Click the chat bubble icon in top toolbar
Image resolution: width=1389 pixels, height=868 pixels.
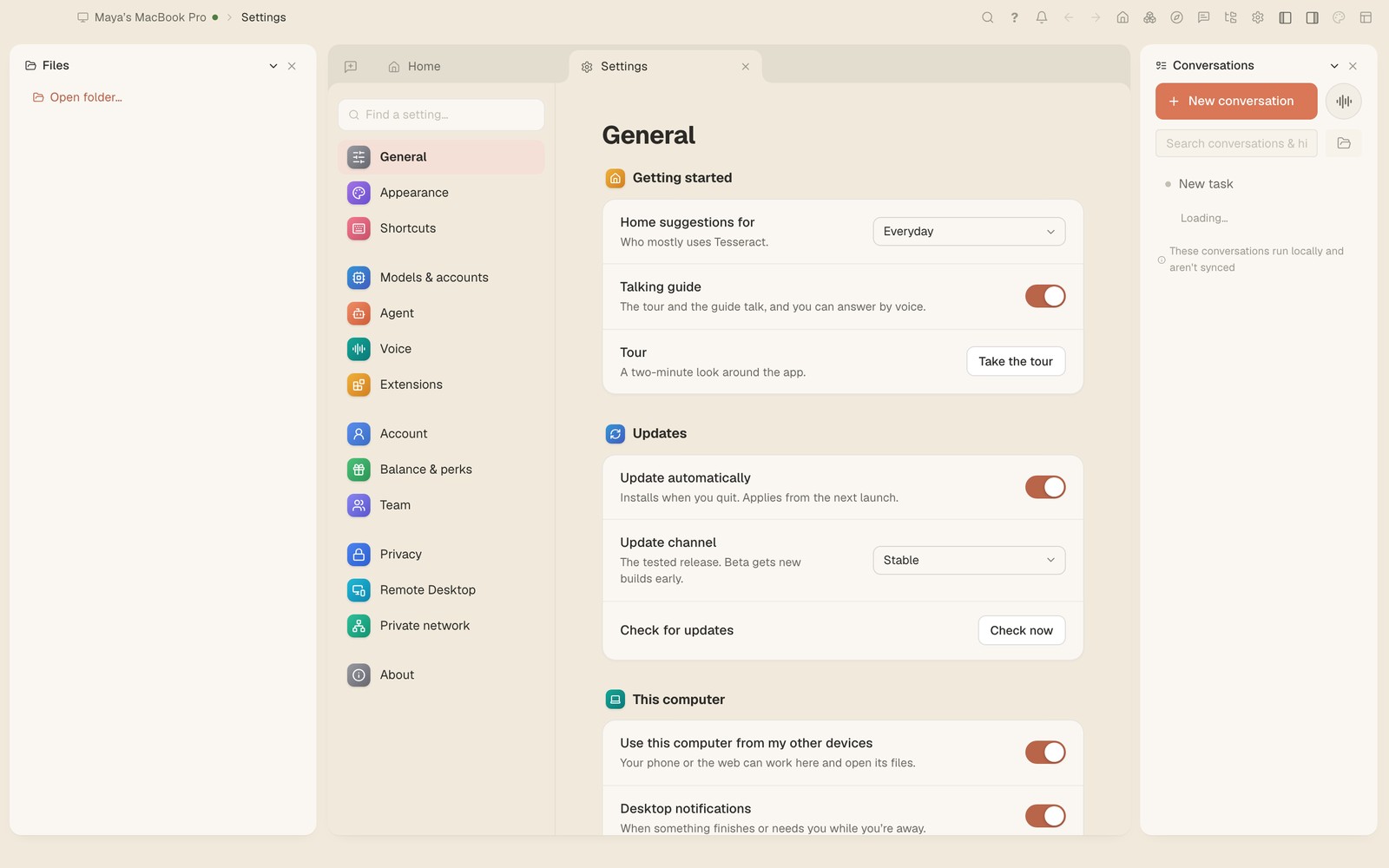pyautogui.click(x=1203, y=17)
